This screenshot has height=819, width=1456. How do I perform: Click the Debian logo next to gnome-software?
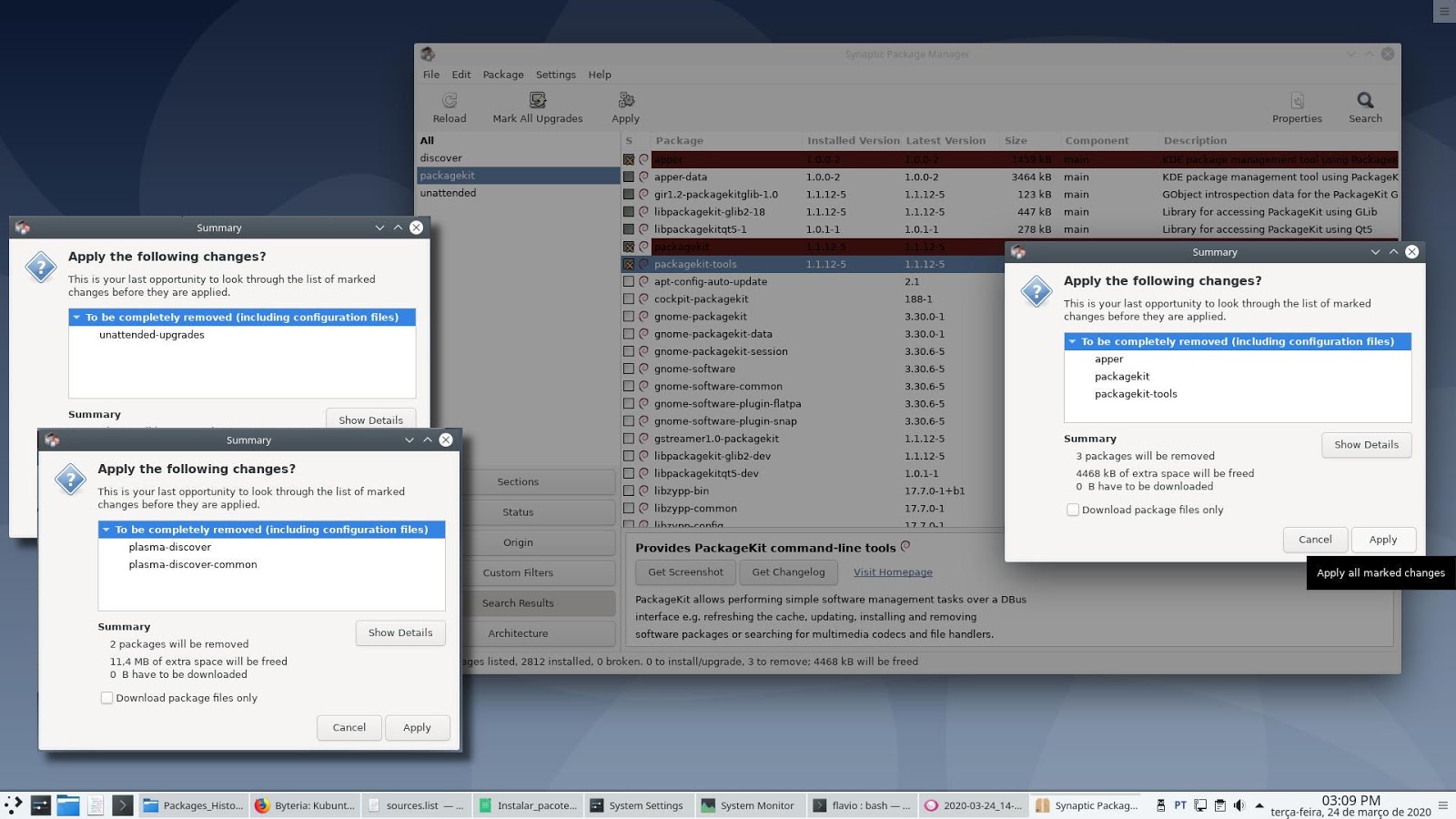coord(643,369)
